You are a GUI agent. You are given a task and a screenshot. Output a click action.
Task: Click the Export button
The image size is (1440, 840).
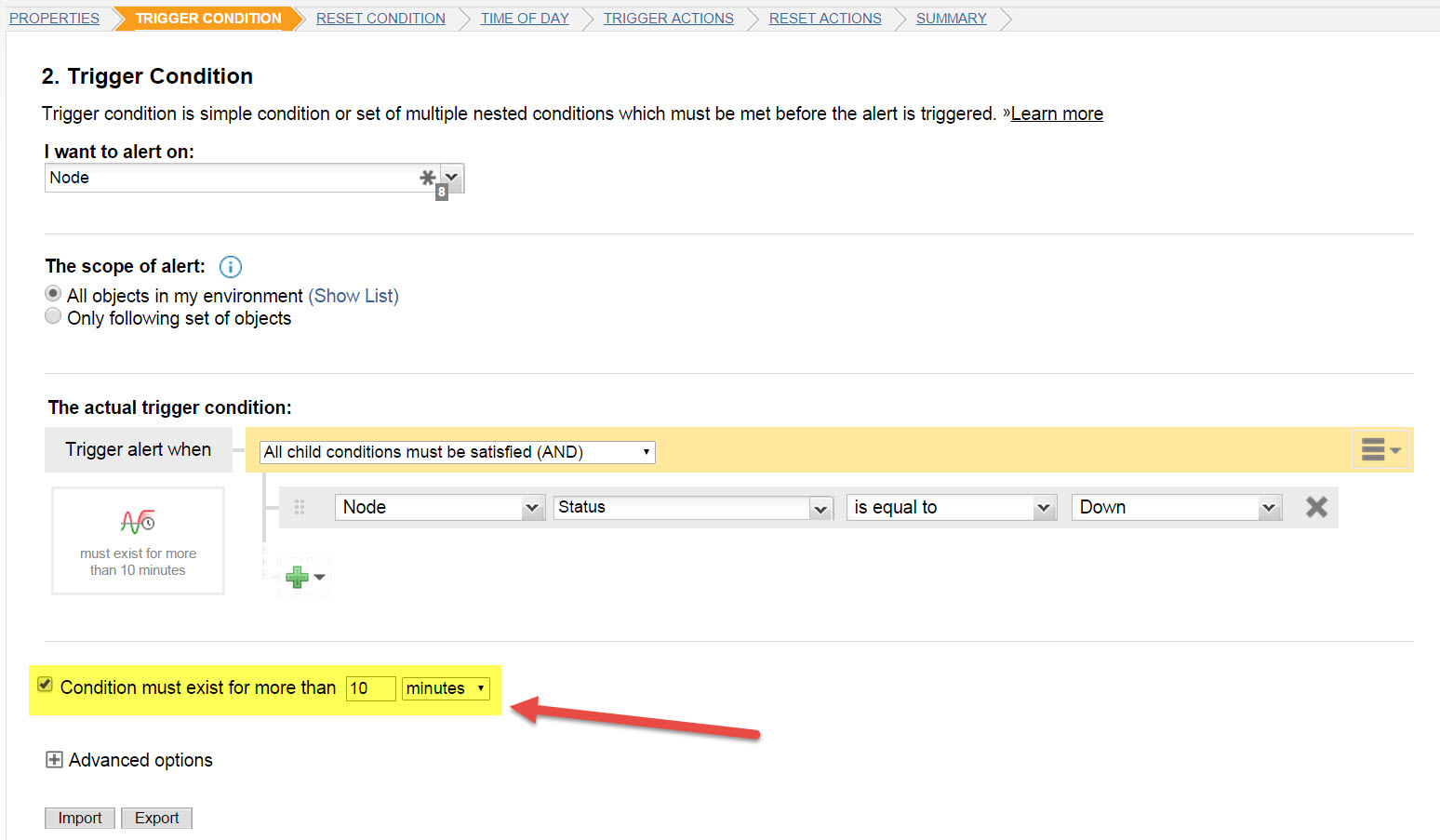point(156,818)
